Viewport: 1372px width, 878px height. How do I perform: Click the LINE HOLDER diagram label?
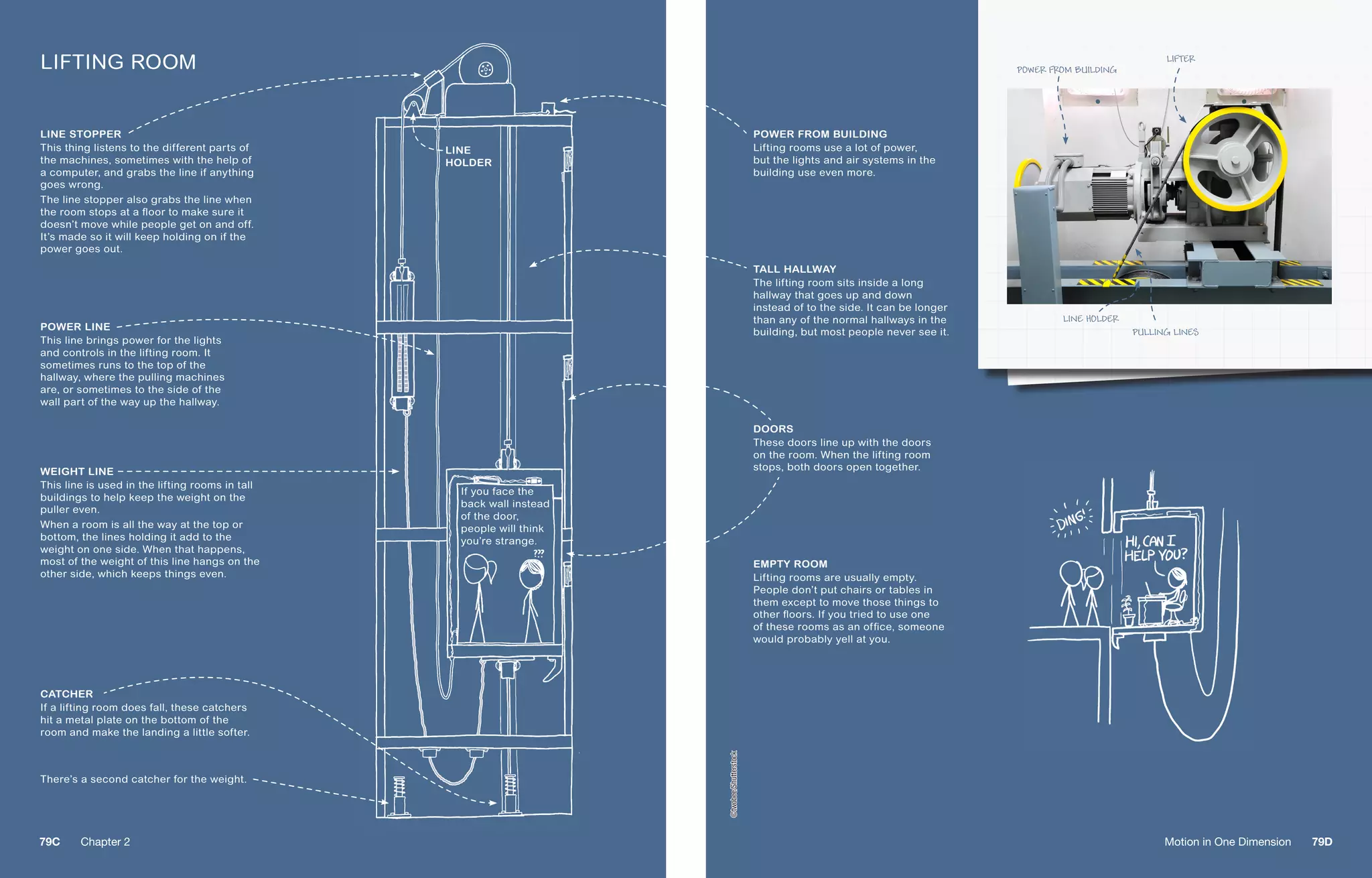468,156
